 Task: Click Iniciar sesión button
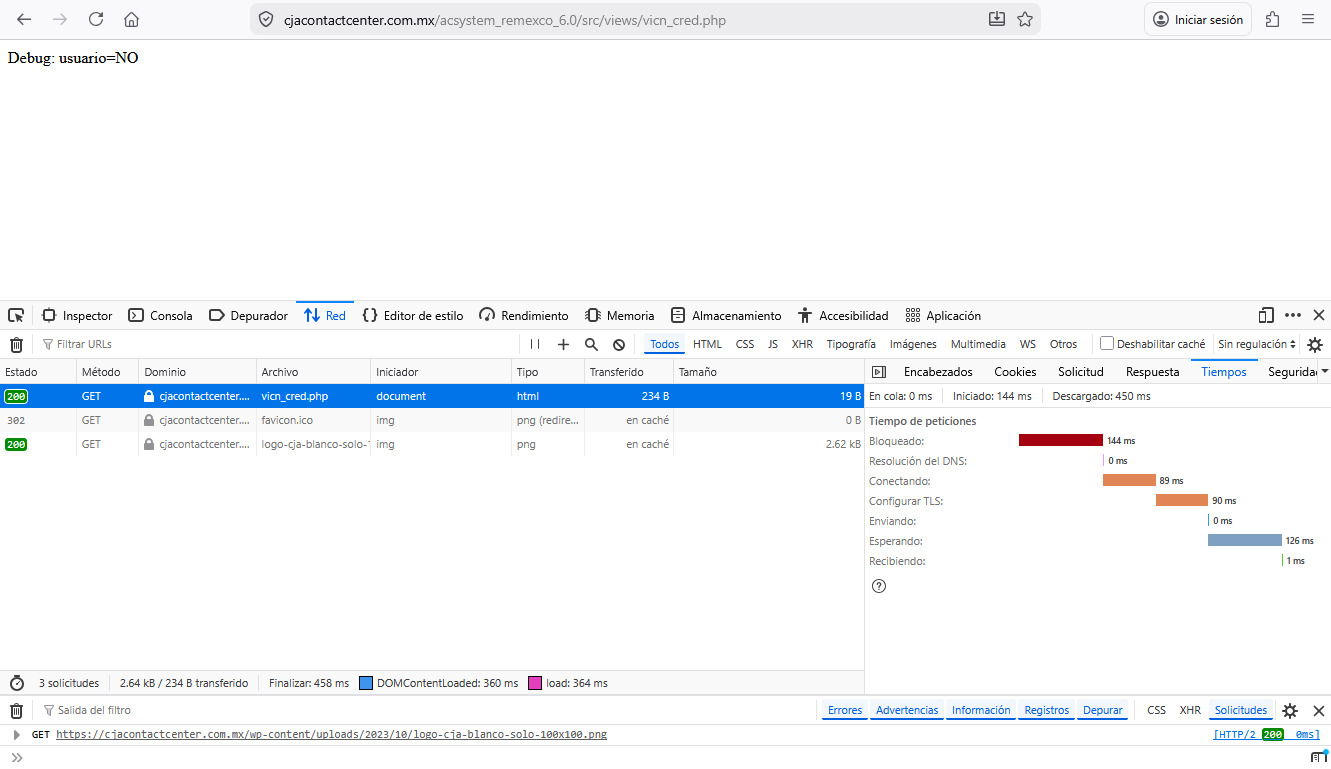[1198, 19]
